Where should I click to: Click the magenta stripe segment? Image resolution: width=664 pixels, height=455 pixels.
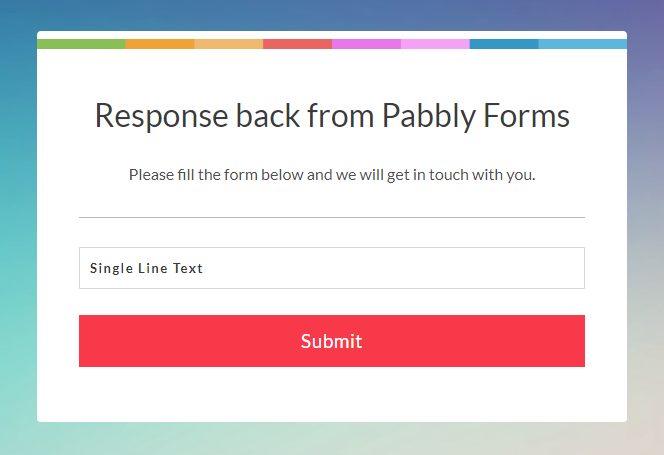(366, 44)
